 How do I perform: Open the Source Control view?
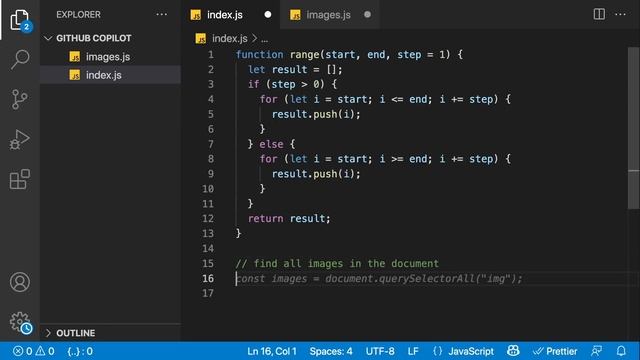point(19,99)
